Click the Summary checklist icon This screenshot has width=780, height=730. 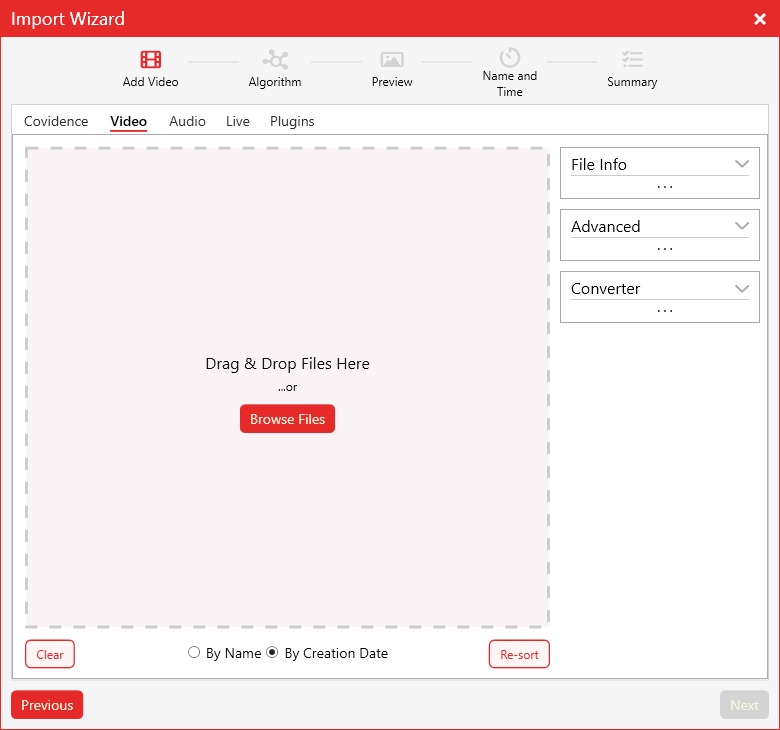(x=632, y=59)
